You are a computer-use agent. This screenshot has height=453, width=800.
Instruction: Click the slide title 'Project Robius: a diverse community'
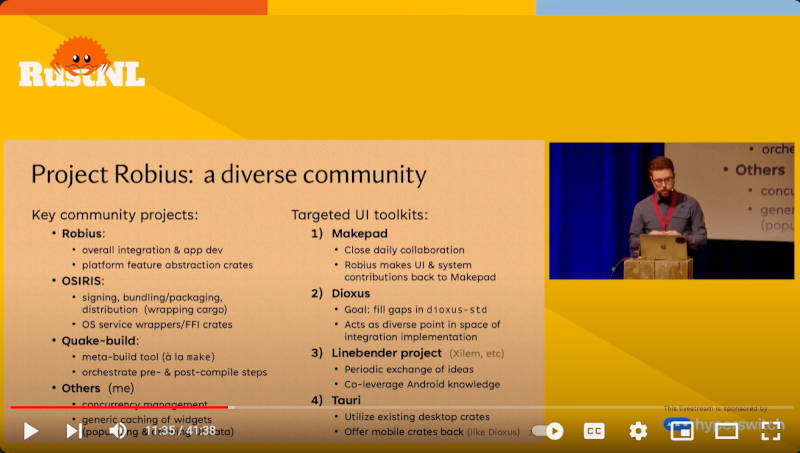pos(229,174)
